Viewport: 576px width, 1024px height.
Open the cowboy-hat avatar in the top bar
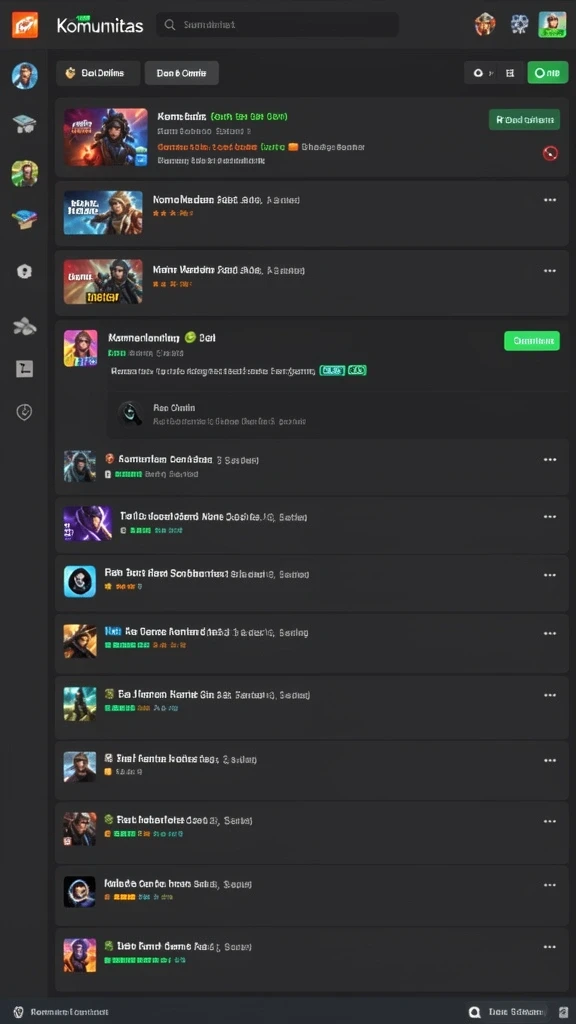[485, 25]
